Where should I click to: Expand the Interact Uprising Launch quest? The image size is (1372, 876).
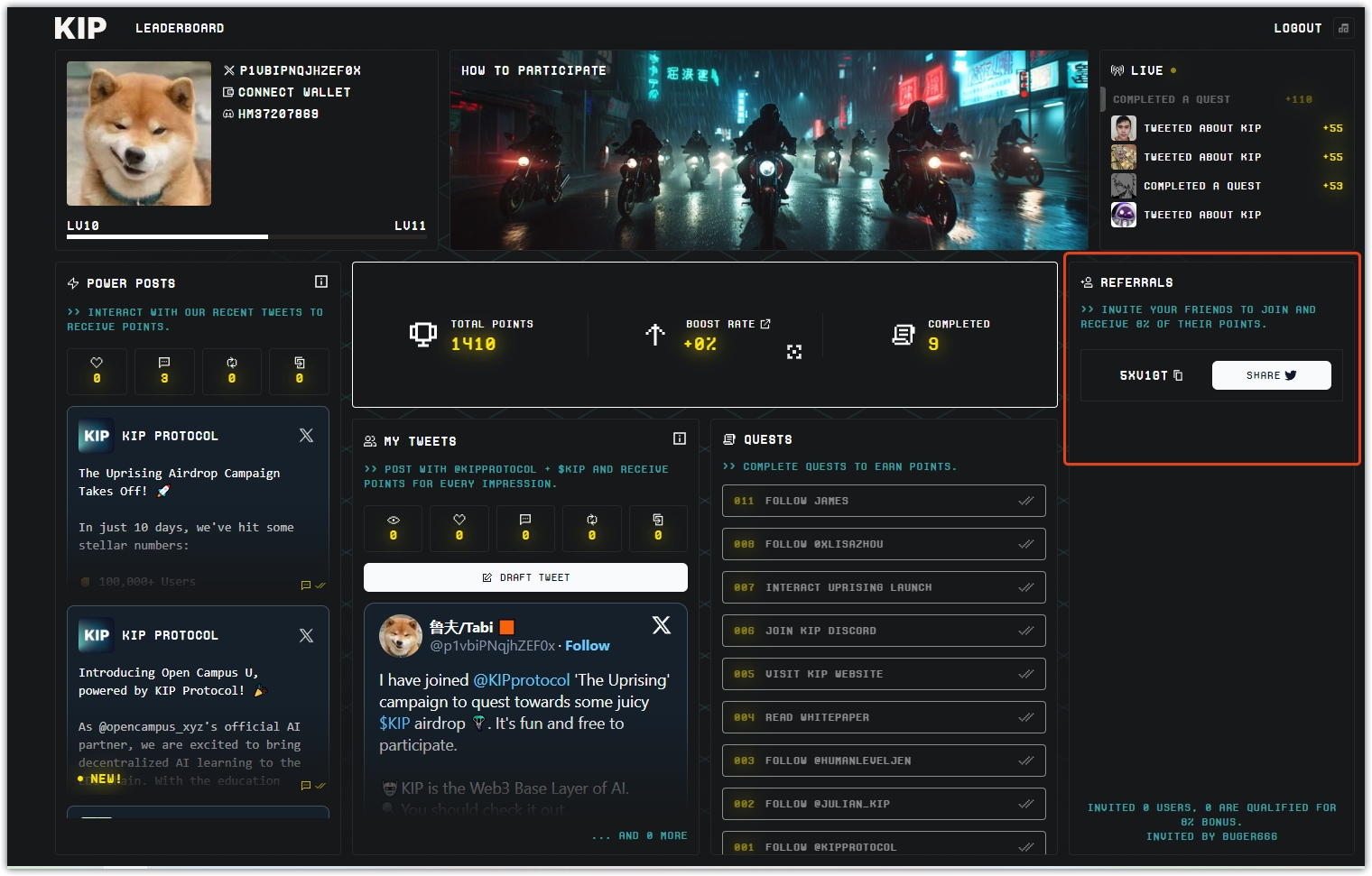[x=883, y=587]
